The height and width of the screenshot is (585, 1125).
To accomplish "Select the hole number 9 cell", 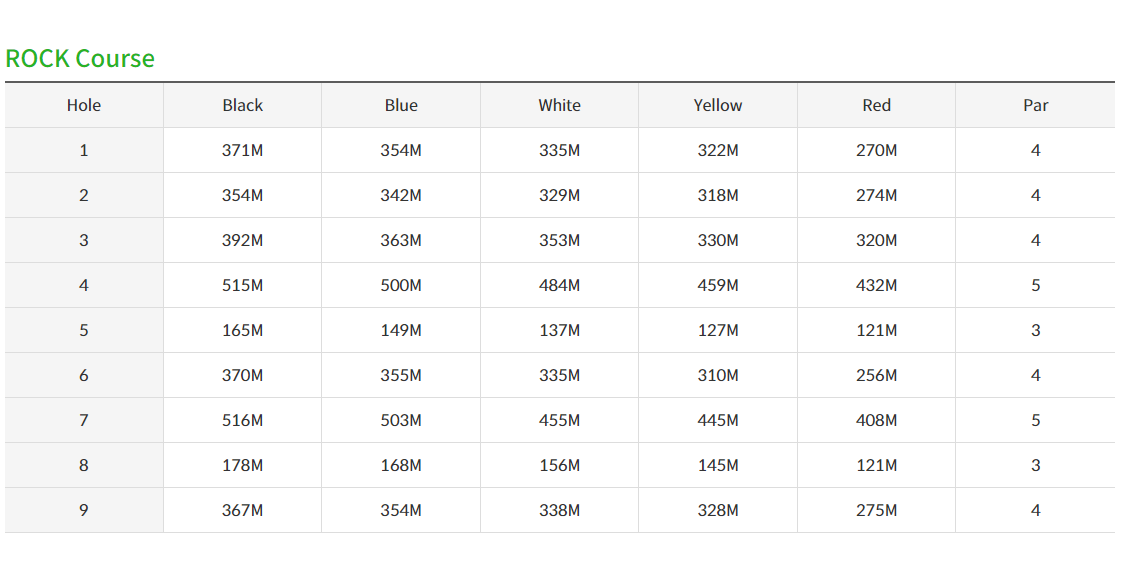I will tap(84, 510).
